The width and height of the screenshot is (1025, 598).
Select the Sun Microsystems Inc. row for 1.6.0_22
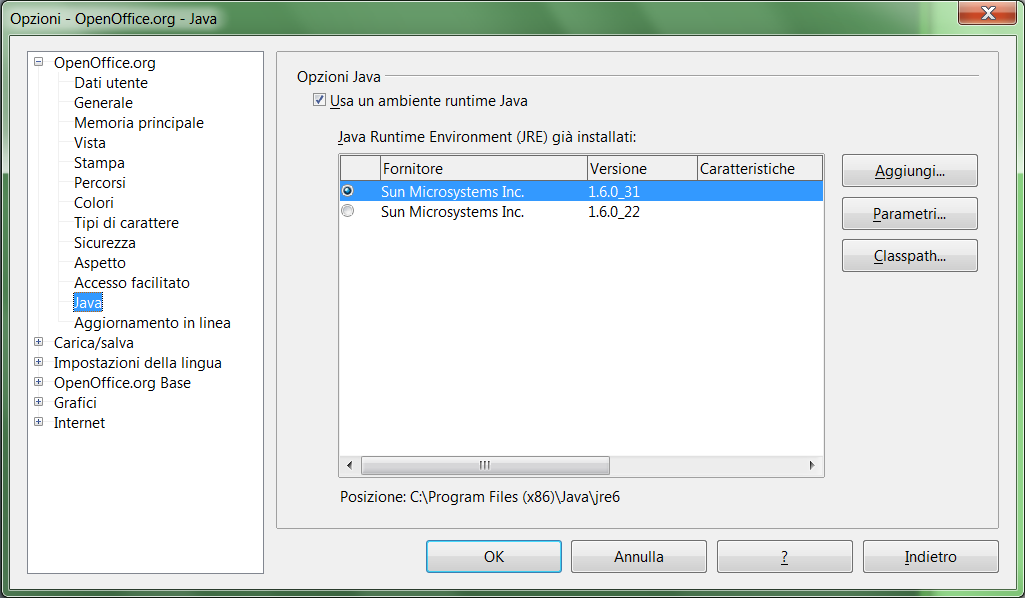click(x=581, y=212)
